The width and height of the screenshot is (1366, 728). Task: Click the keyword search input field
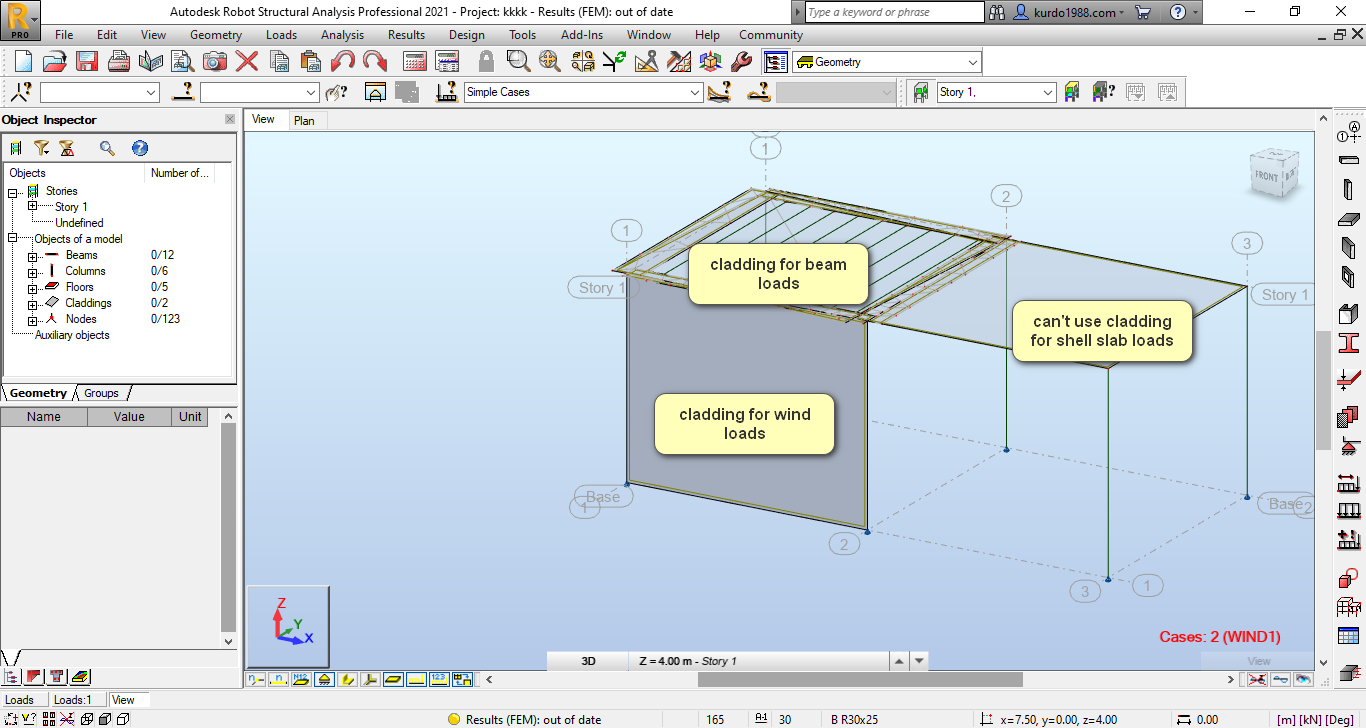pos(894,12)
